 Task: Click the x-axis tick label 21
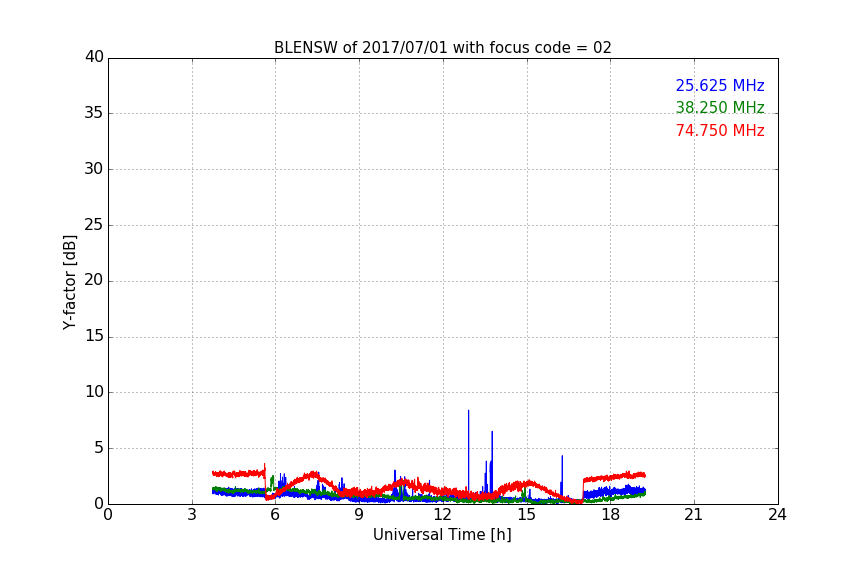pos(694,515)
